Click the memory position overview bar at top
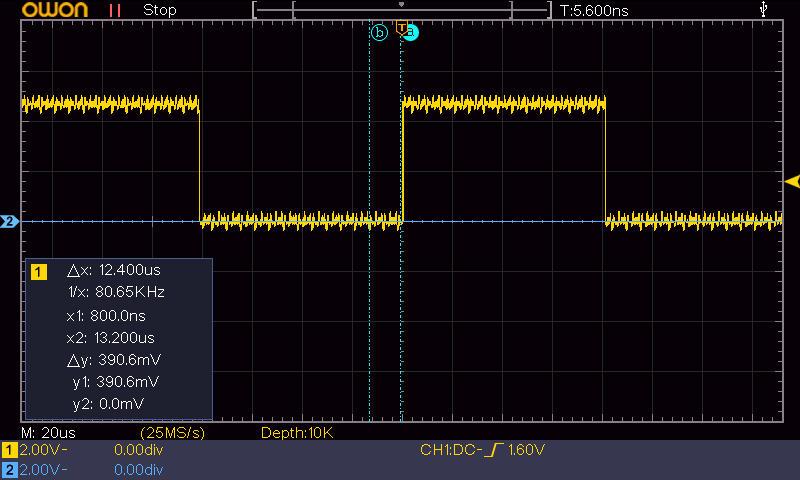This screenshot has height=480, width=800. pos(402,10)
